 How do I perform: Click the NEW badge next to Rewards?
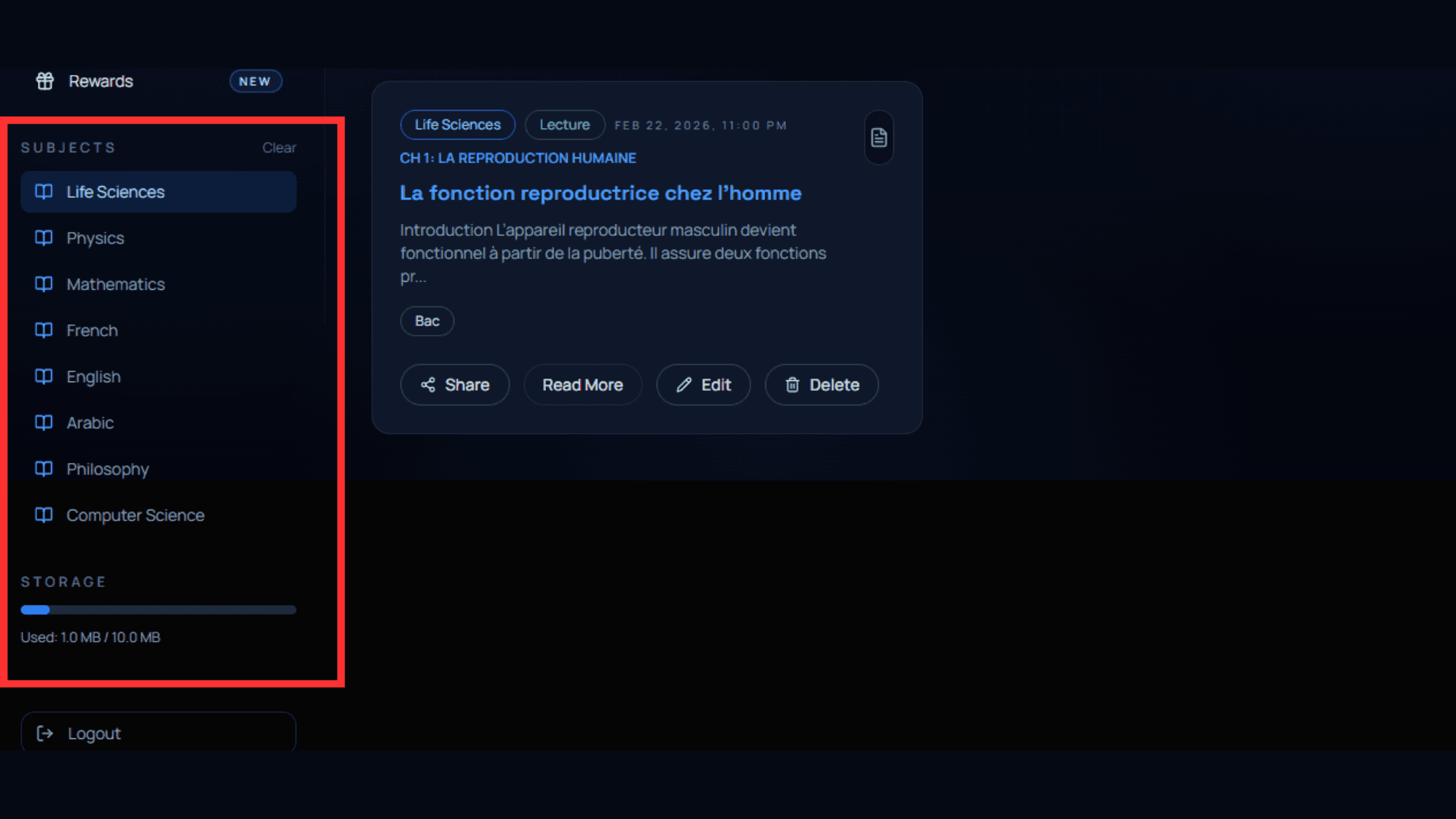pyautogui.click(x=256, y=82)
